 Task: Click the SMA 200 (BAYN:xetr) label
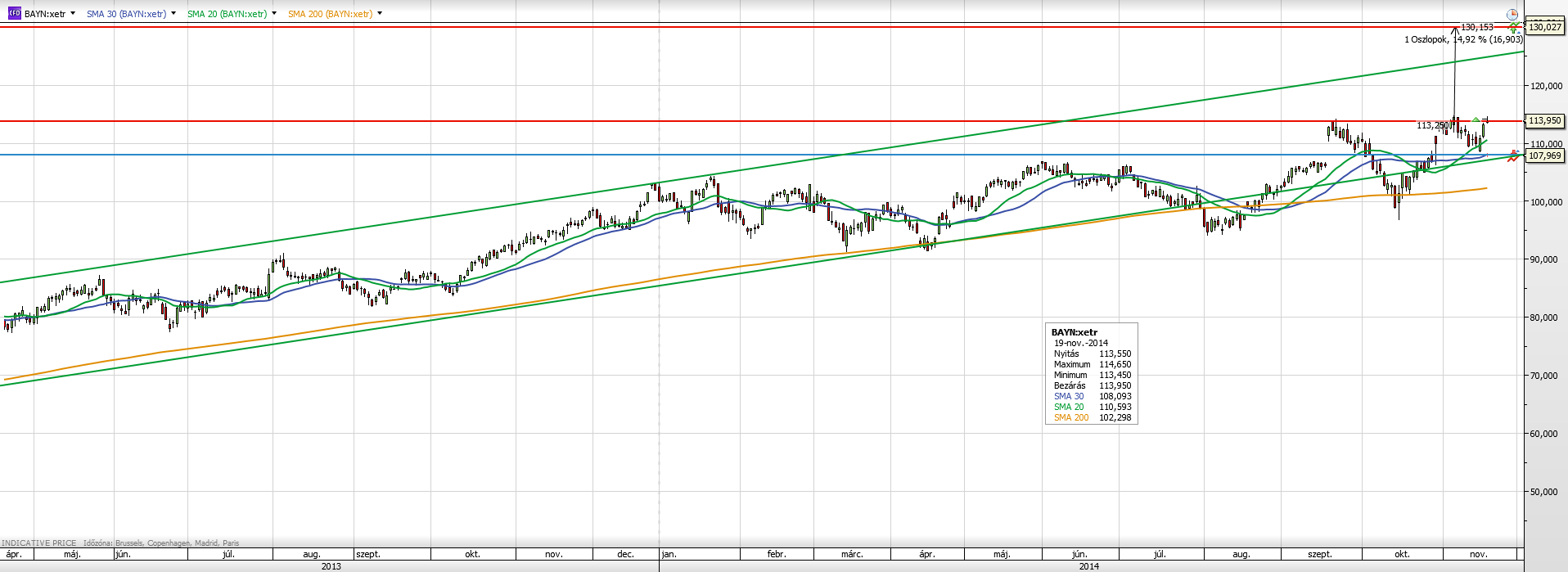pyautogui.click(x=330, y=14)
